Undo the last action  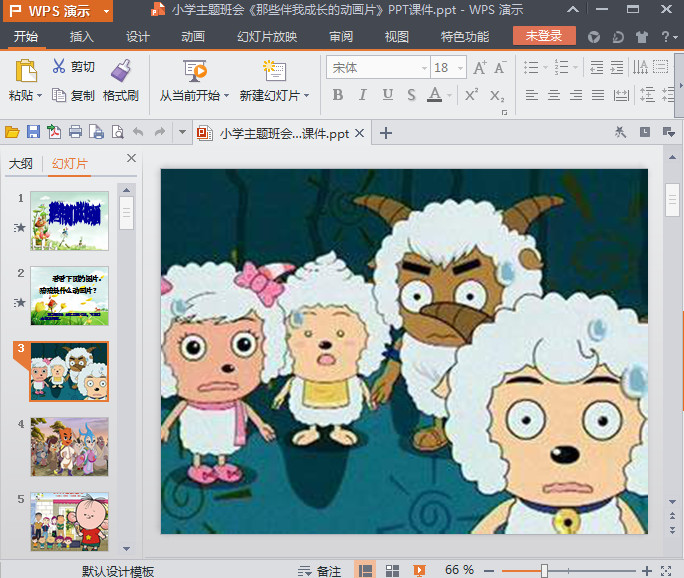click(x=138, y=132)
